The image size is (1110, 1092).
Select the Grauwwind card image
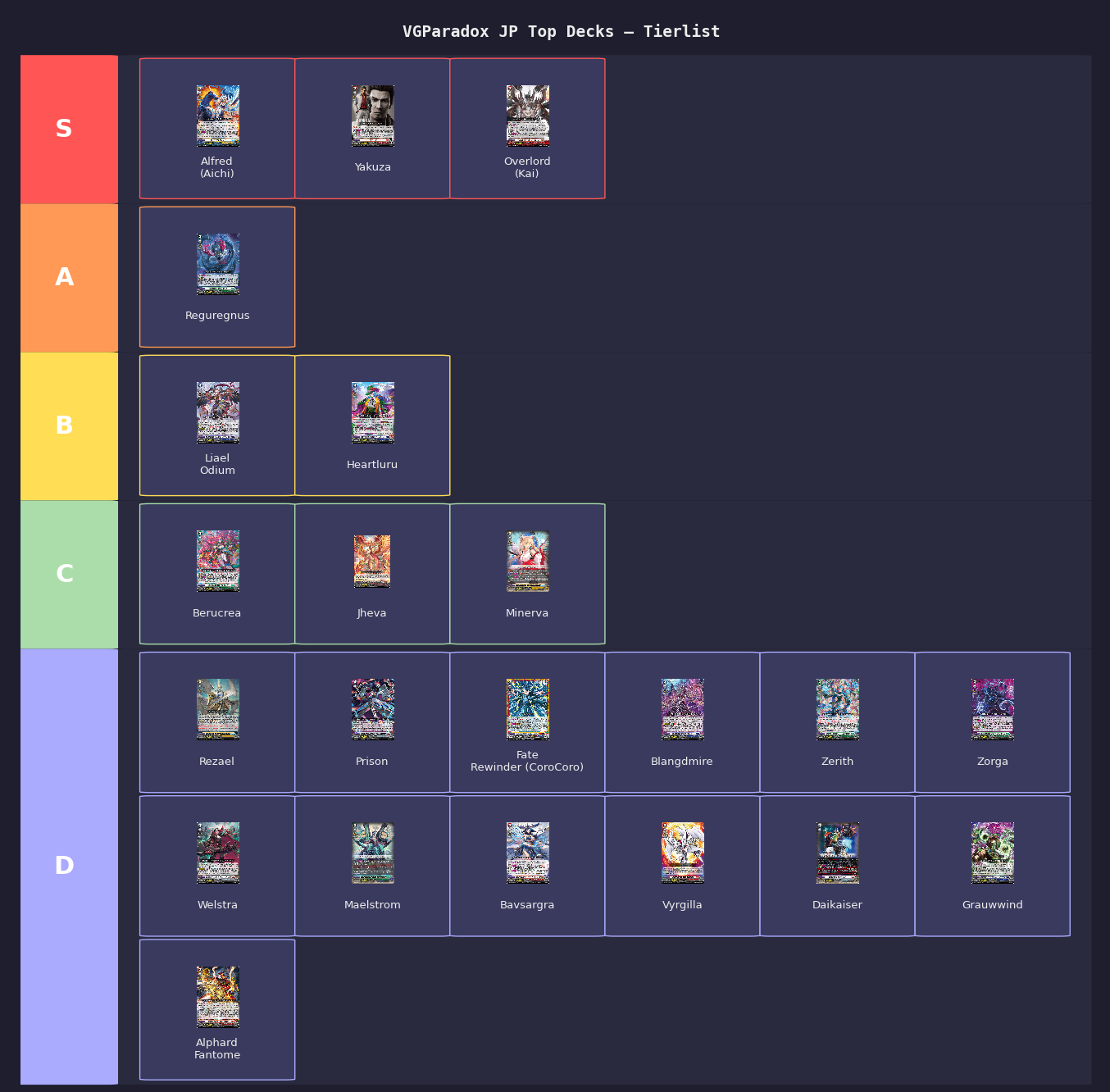993,853
